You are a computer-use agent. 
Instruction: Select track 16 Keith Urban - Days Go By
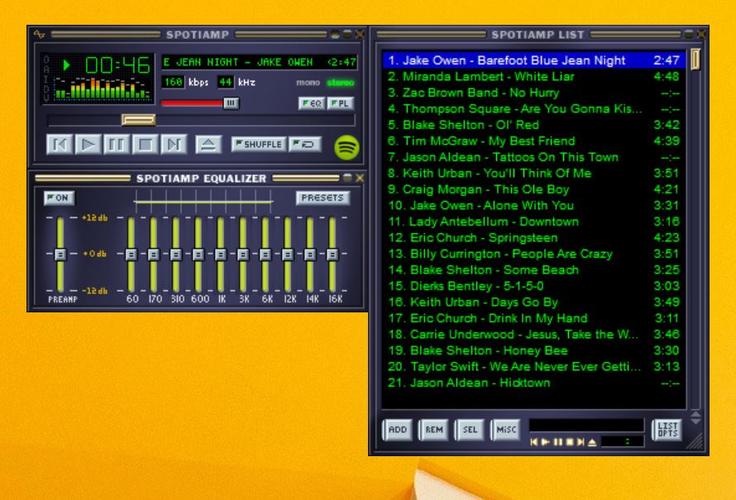coord(534,302)
